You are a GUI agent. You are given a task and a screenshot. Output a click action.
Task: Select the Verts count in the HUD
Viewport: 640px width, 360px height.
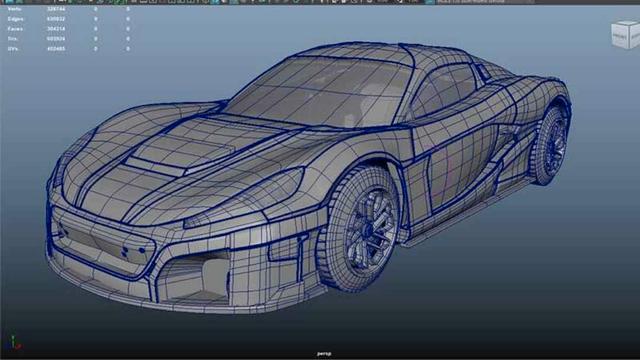(x=56, y=9)
